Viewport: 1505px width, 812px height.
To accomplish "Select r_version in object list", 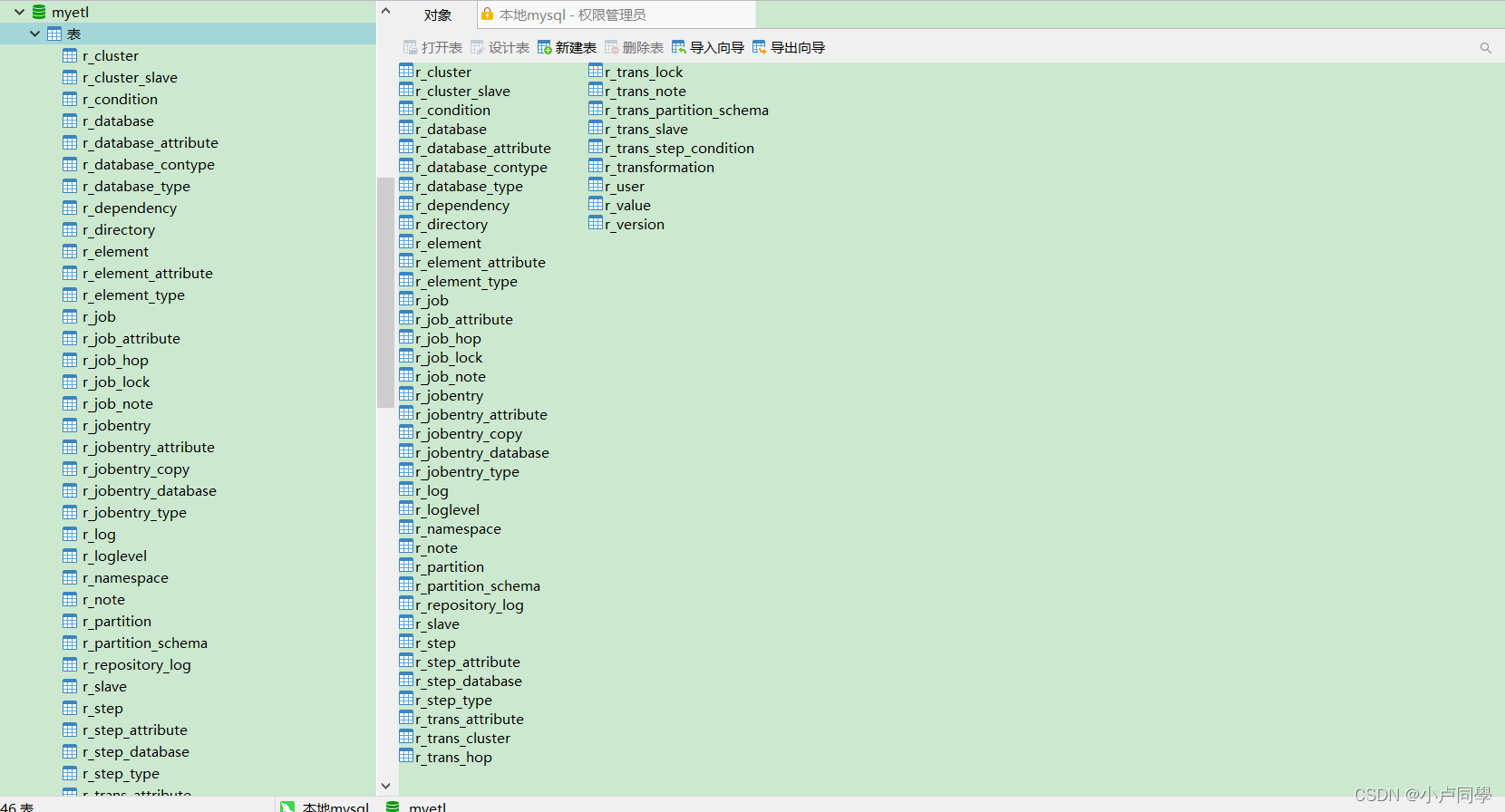I will [x=635, y=225].
